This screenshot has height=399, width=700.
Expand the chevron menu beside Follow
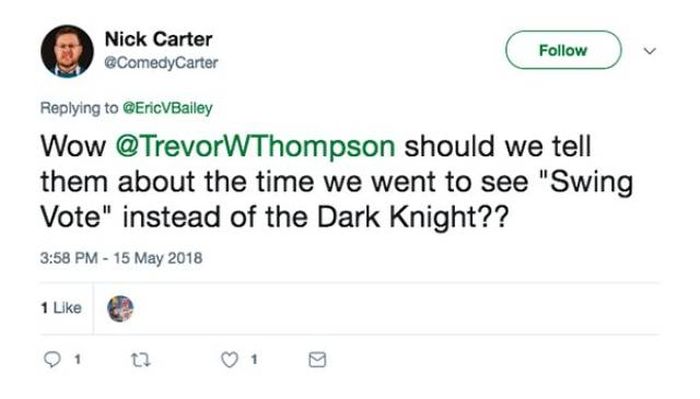[650, 51]
